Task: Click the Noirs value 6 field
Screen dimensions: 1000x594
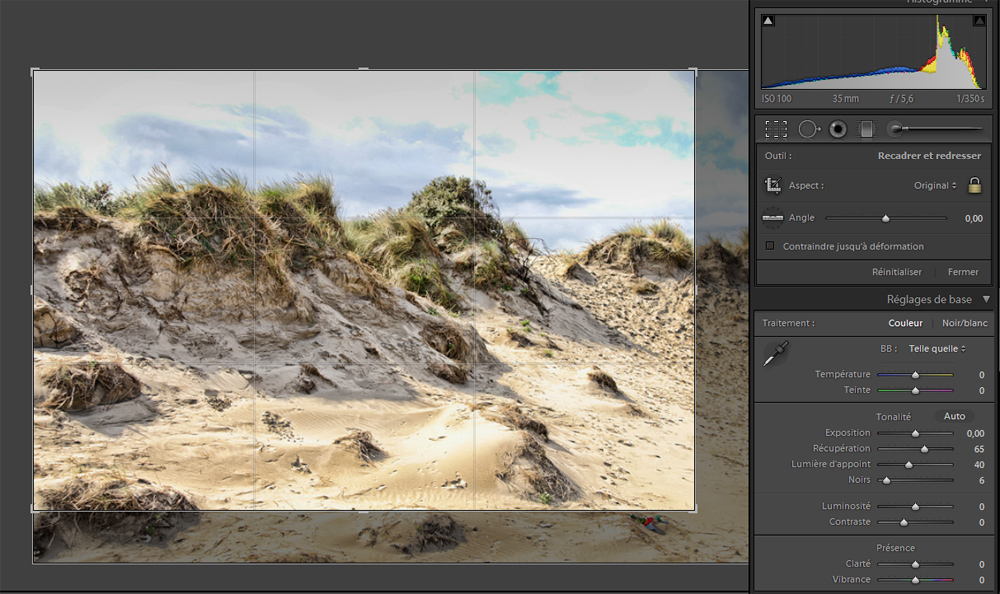Action: tap(982, 480)
